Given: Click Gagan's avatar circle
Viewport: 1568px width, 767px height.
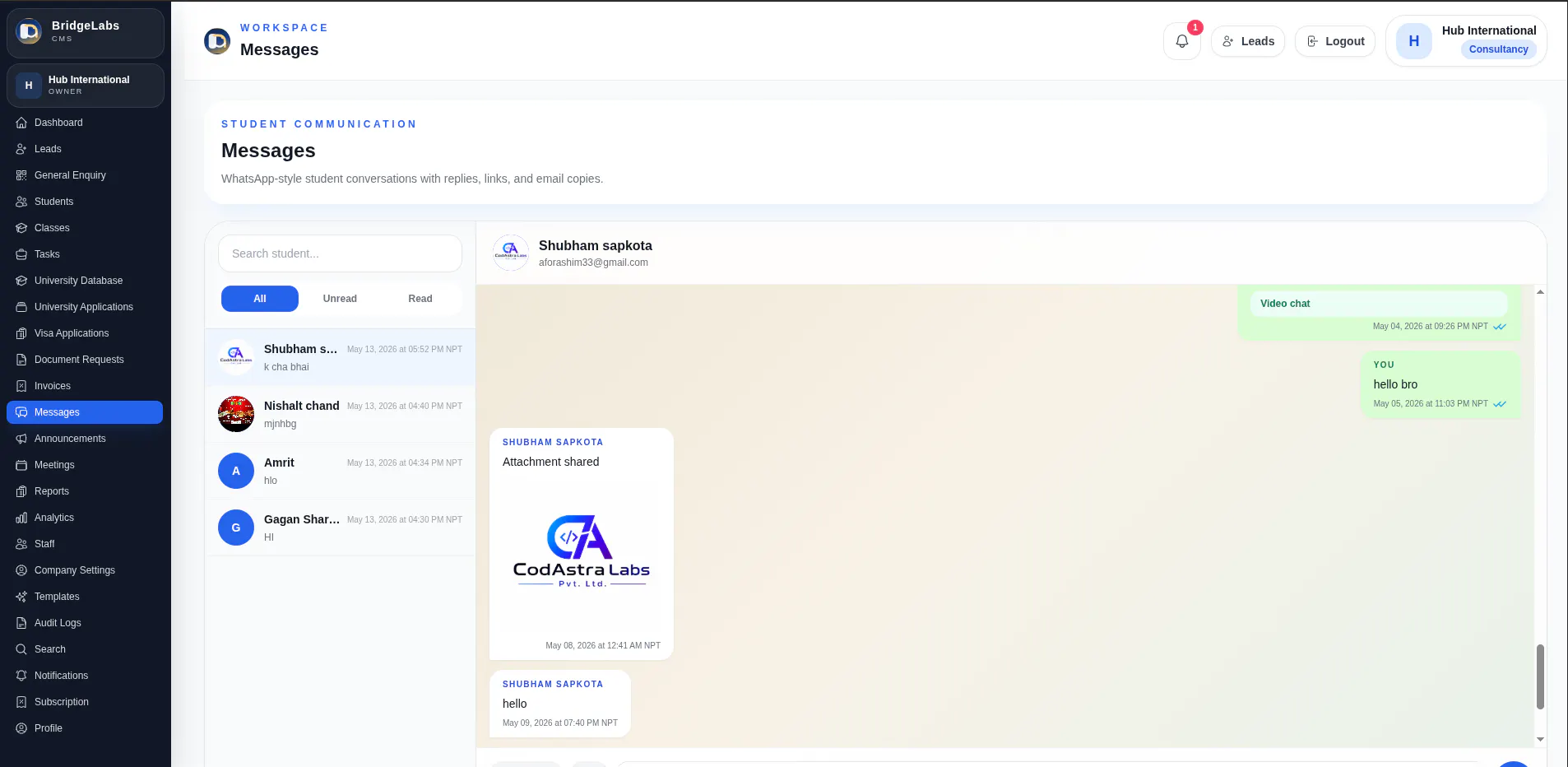Looking at the screenshot, I should [x=236, y=528].
